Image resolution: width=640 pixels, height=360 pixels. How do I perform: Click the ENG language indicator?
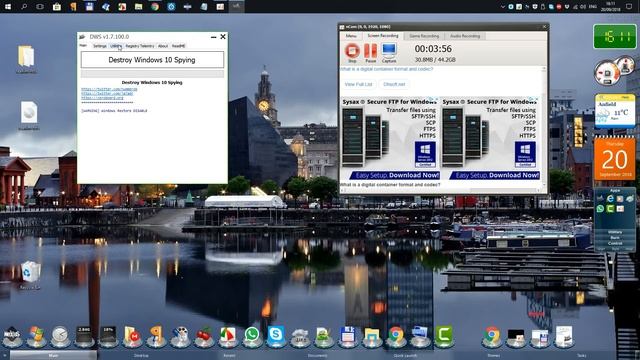click(x=593, y=7)
